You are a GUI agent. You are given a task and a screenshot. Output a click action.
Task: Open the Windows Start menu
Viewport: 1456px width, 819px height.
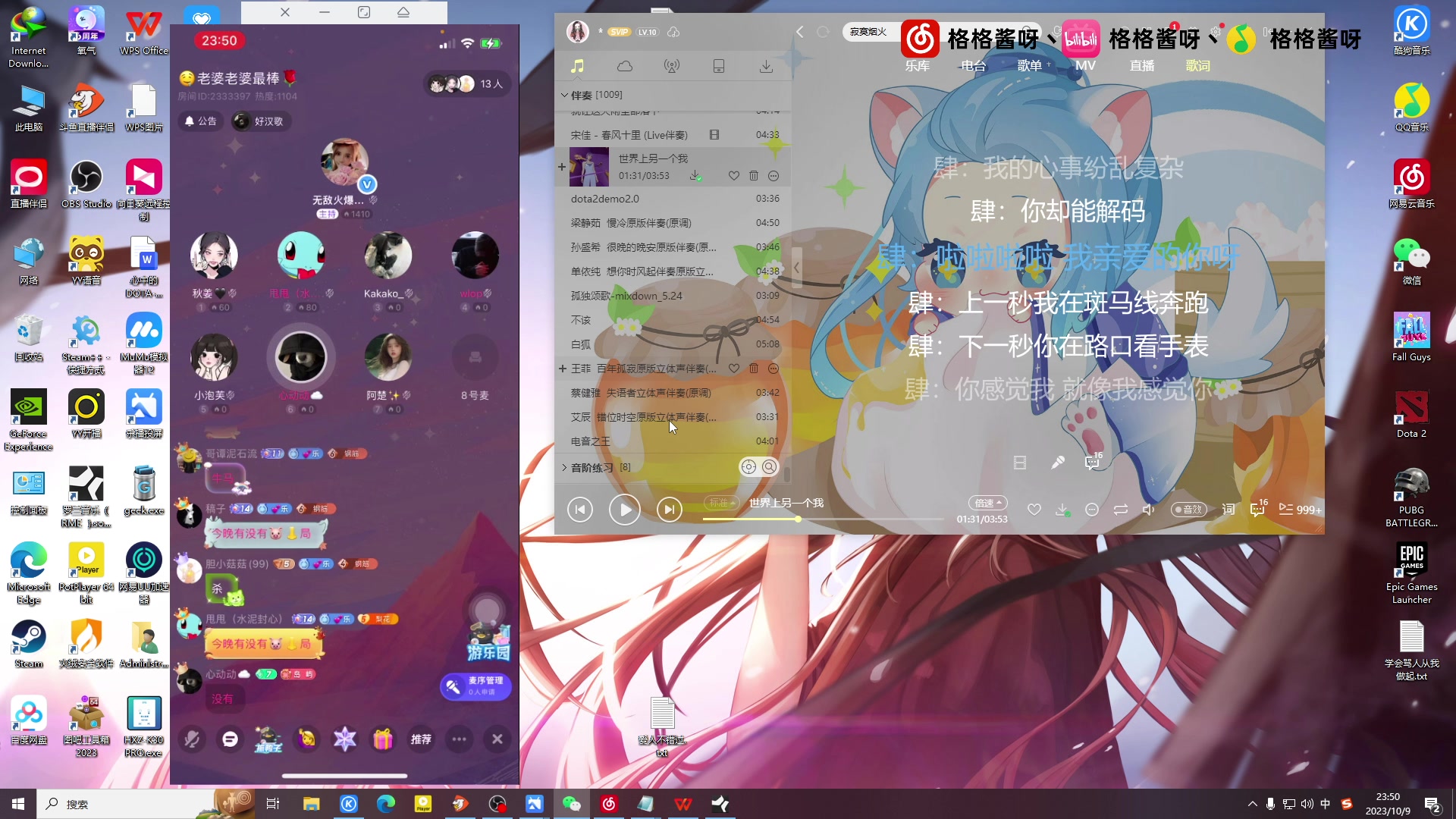tap(18, 804)
